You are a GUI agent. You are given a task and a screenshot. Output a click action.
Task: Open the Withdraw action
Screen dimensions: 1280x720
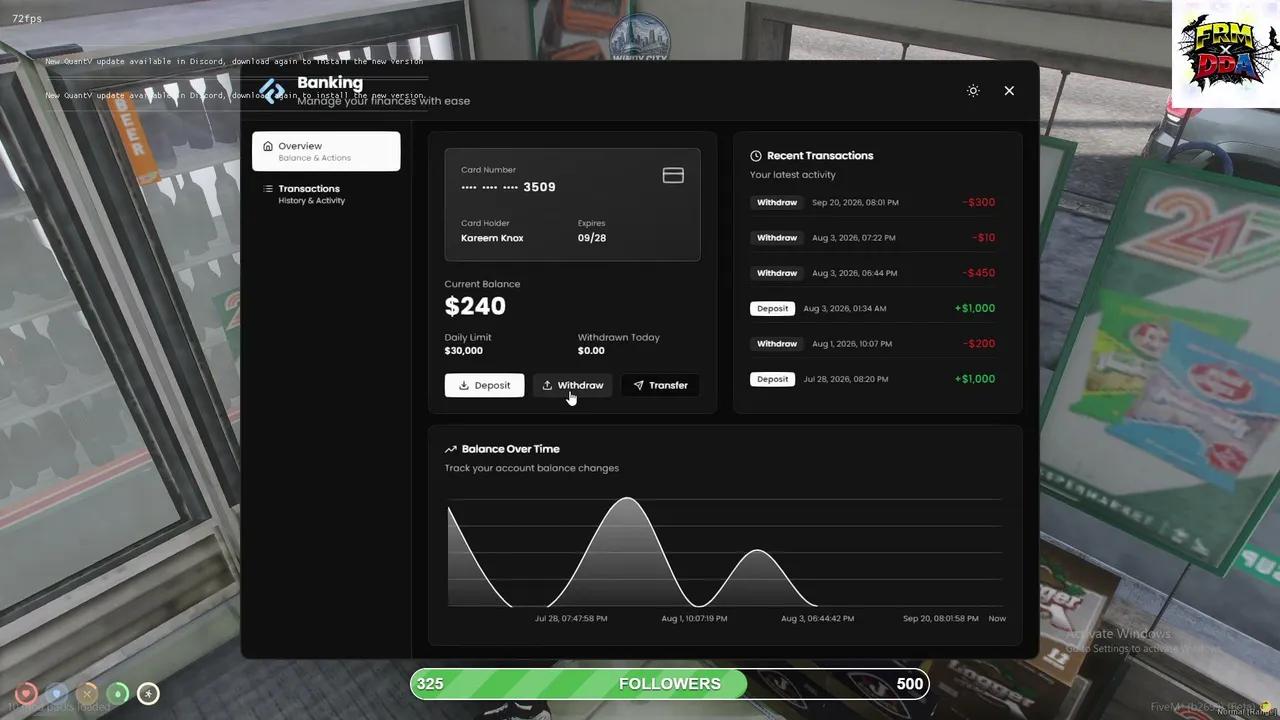[x=572, y=385]
